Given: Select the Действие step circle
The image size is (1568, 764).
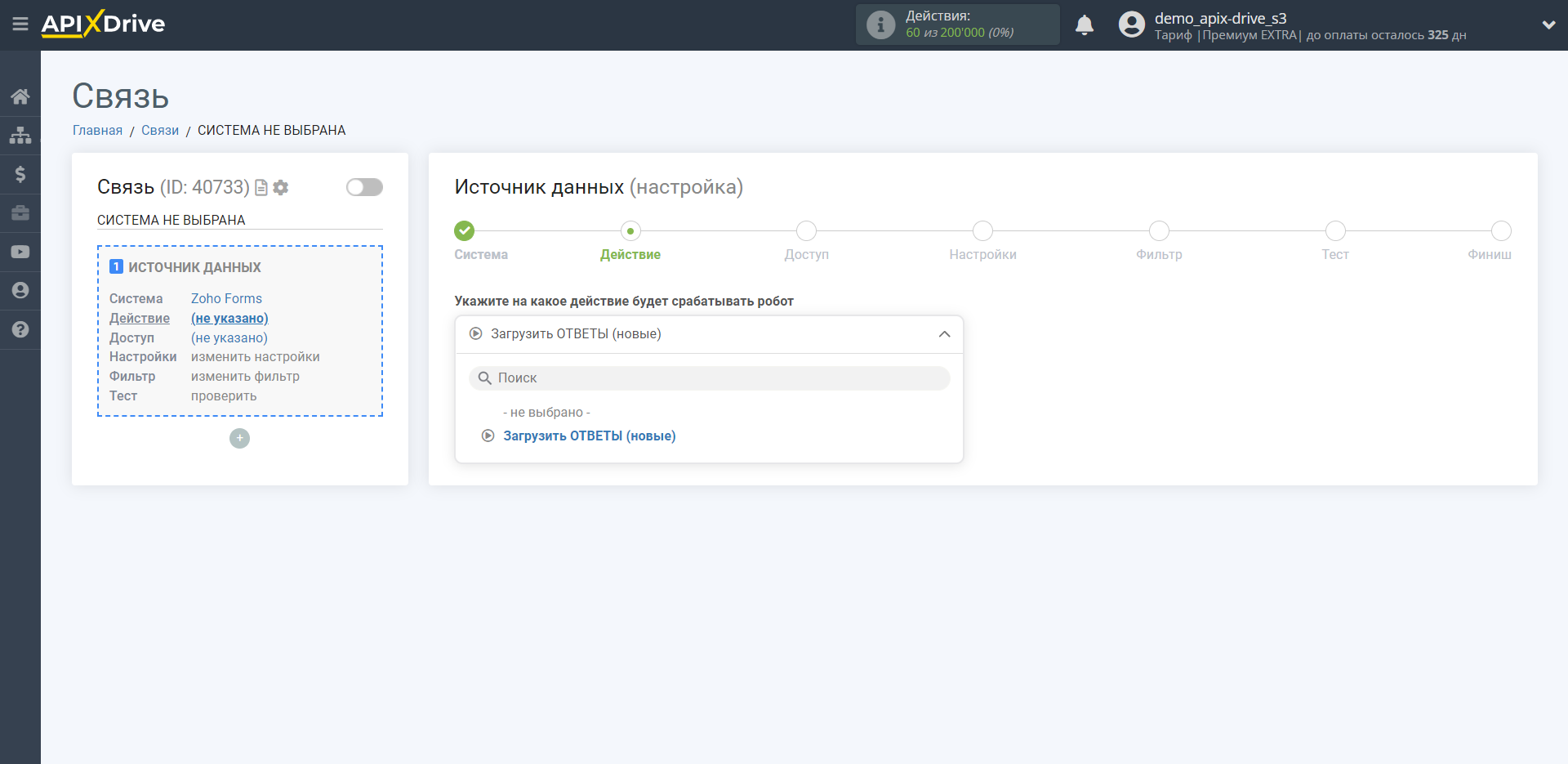Looking at the screenshot, I should click(x=630, y=231).
